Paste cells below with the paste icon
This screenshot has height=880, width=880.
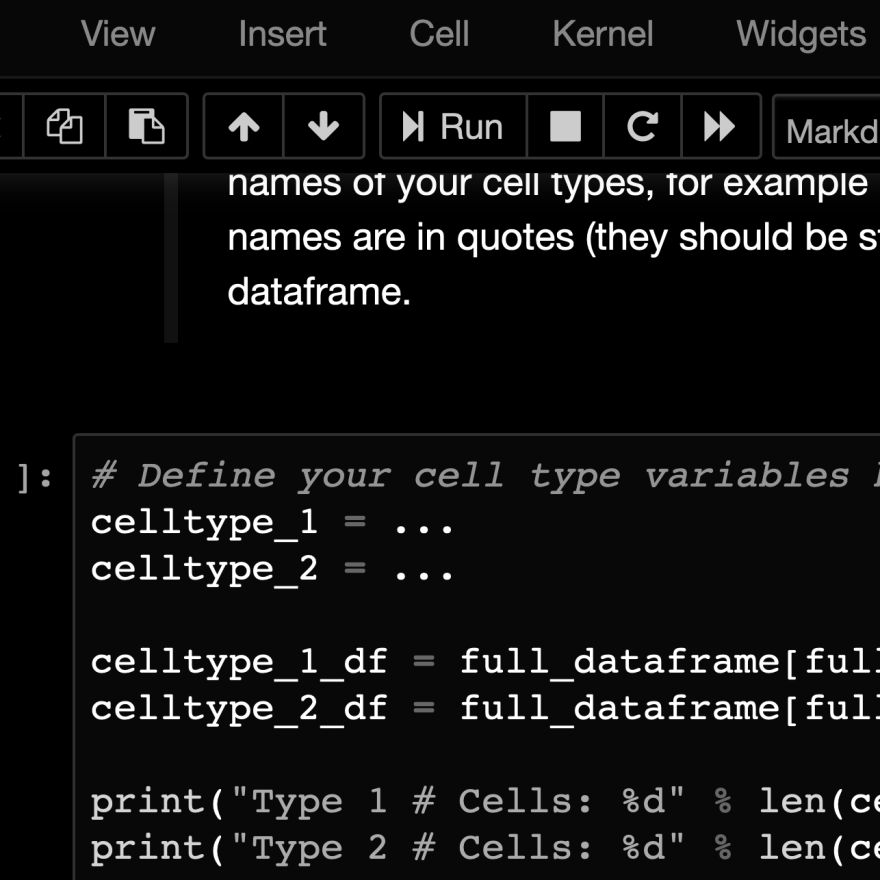tap(146, 127)
